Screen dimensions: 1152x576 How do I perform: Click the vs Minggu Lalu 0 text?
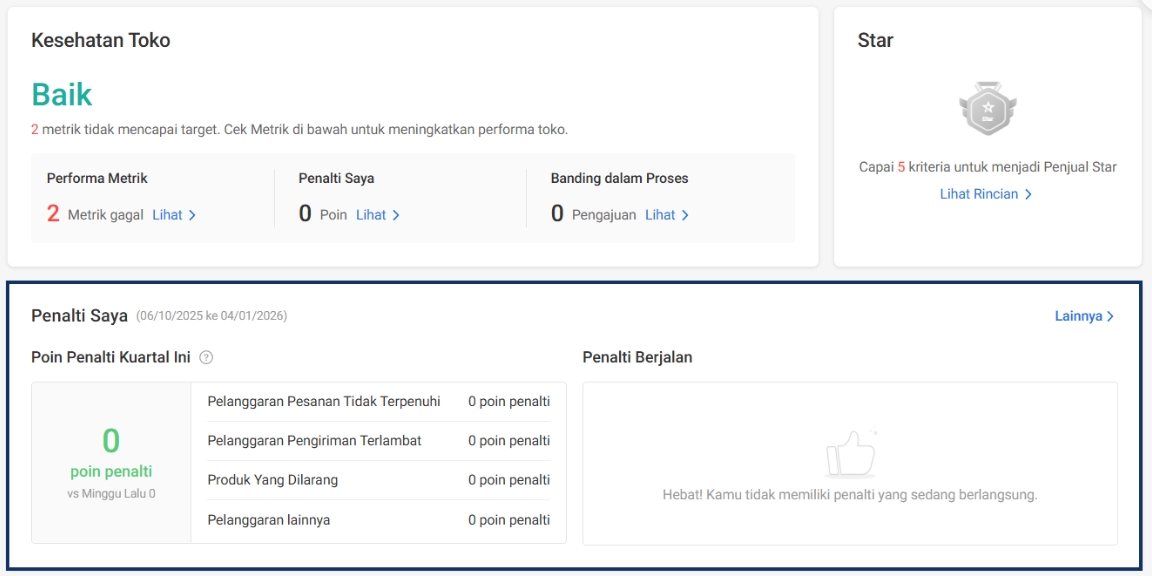[x=111, y=494]
